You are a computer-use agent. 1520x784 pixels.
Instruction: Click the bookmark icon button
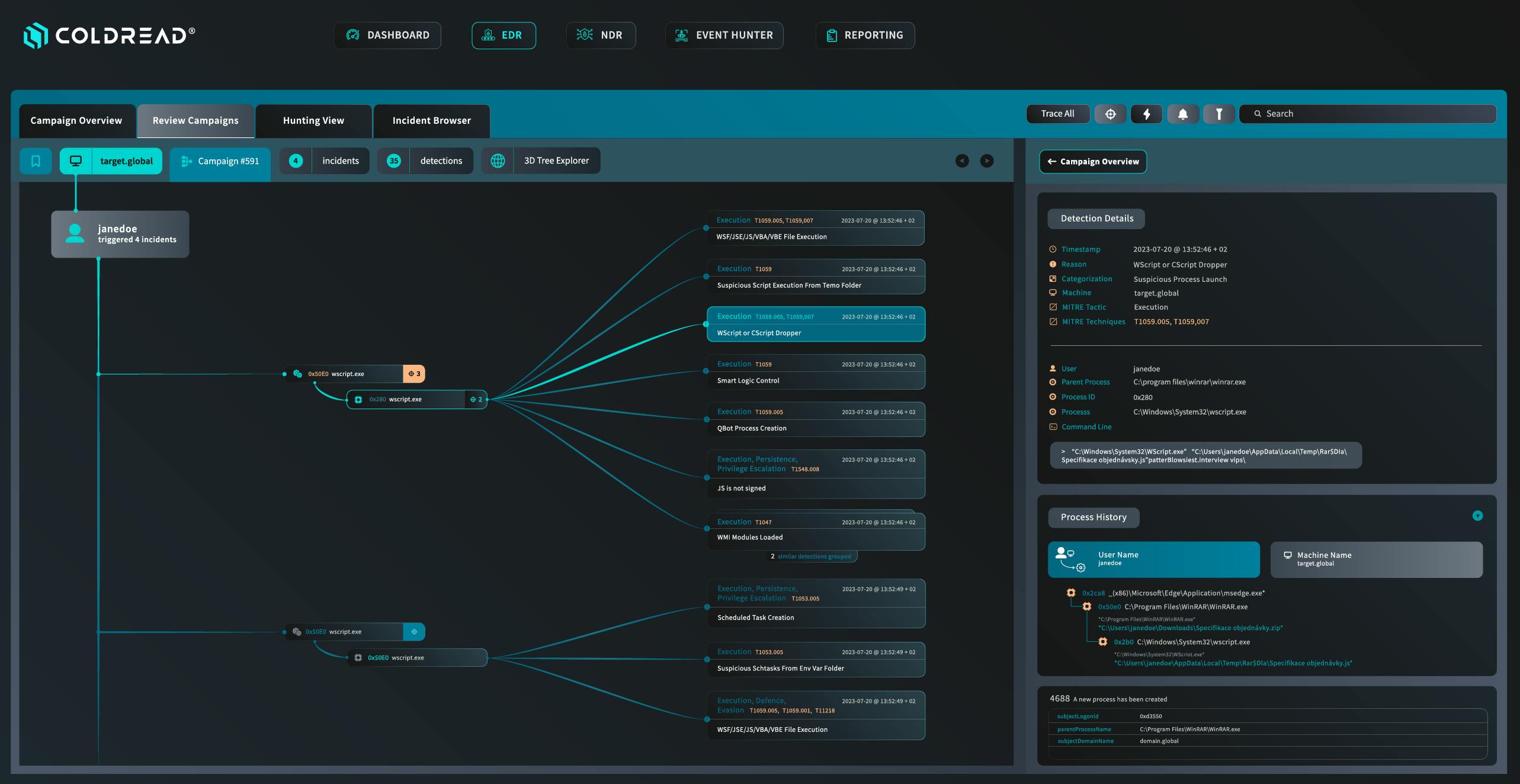tap(36, 161)
